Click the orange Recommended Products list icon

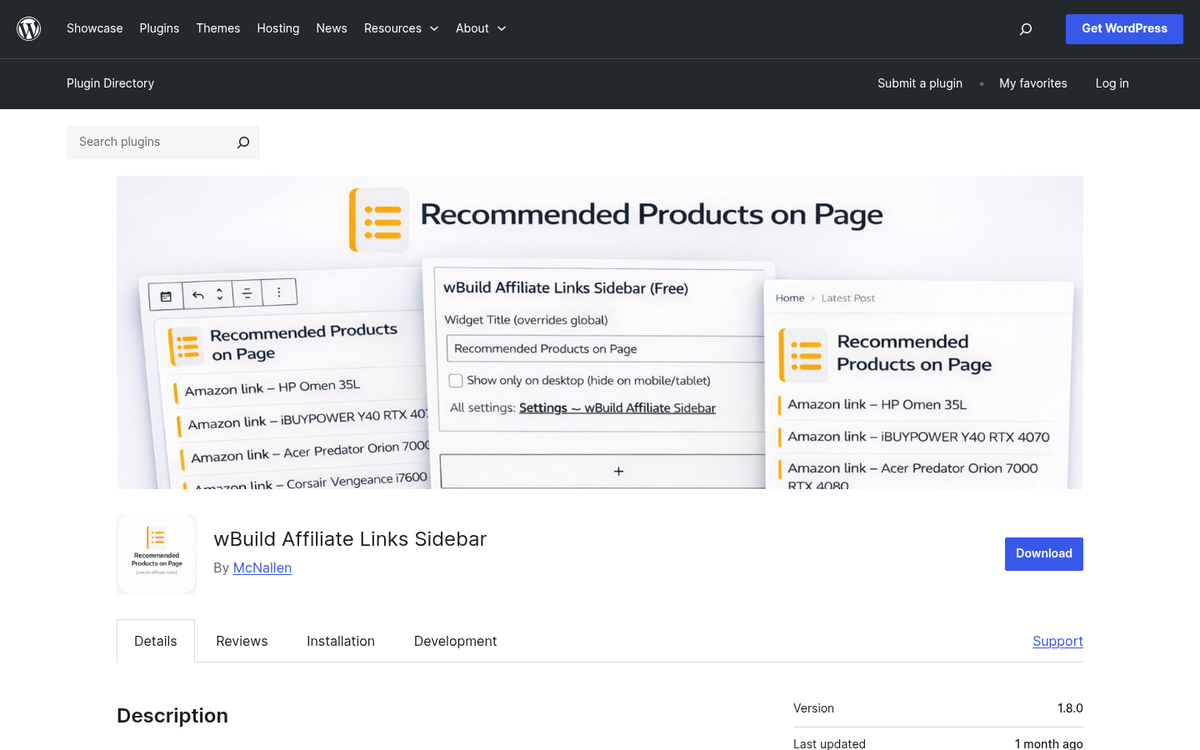pyautogui.click(x=185, y=345)
